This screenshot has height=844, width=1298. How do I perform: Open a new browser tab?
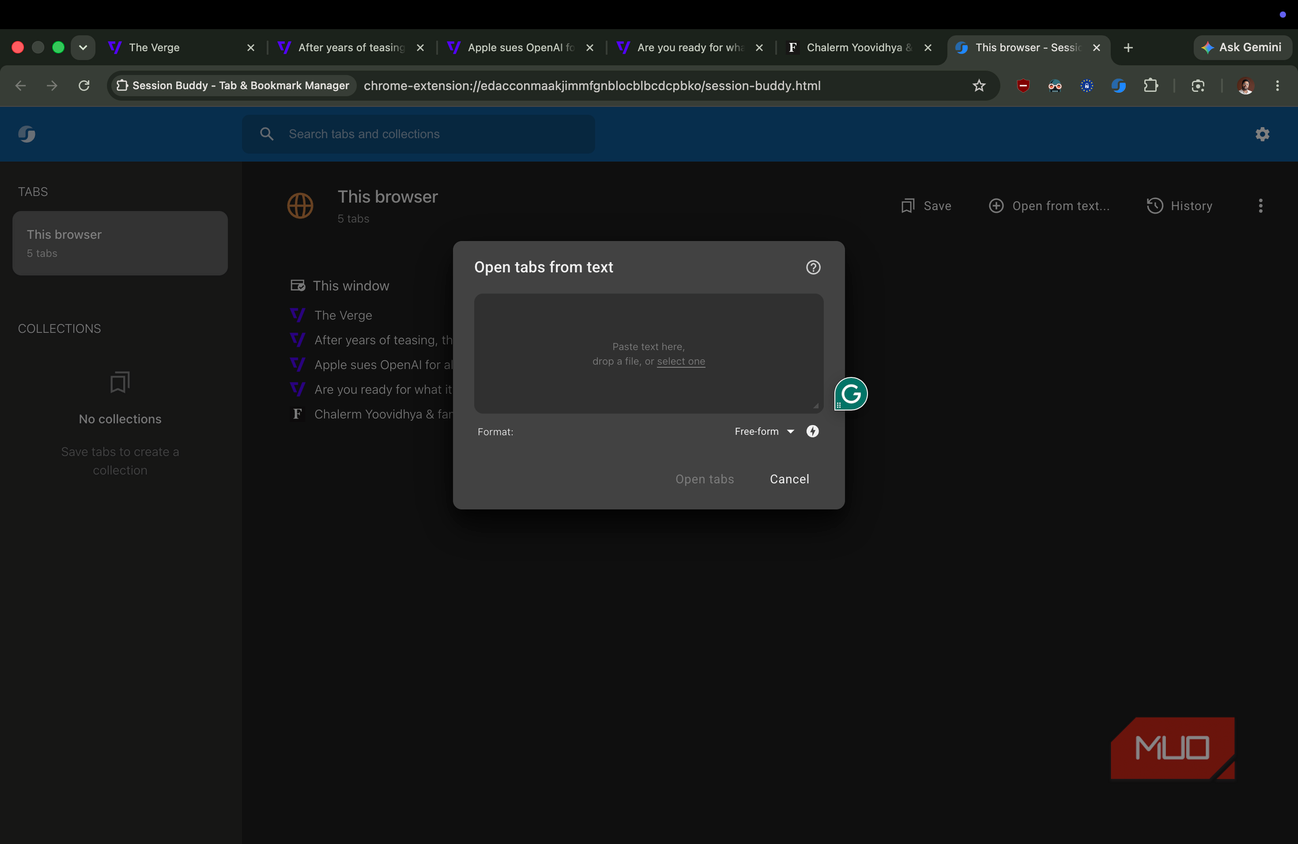coord(1128,47)
